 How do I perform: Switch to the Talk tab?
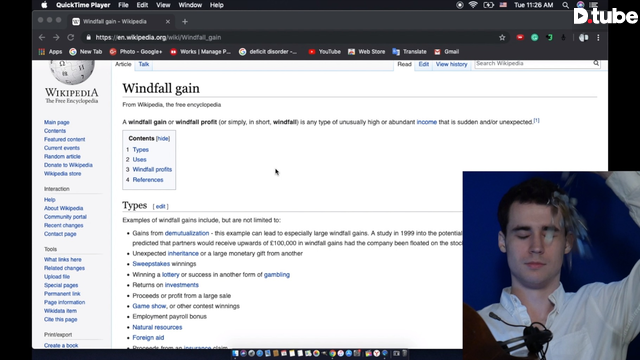pyautogui.click(x=144, y=64)
